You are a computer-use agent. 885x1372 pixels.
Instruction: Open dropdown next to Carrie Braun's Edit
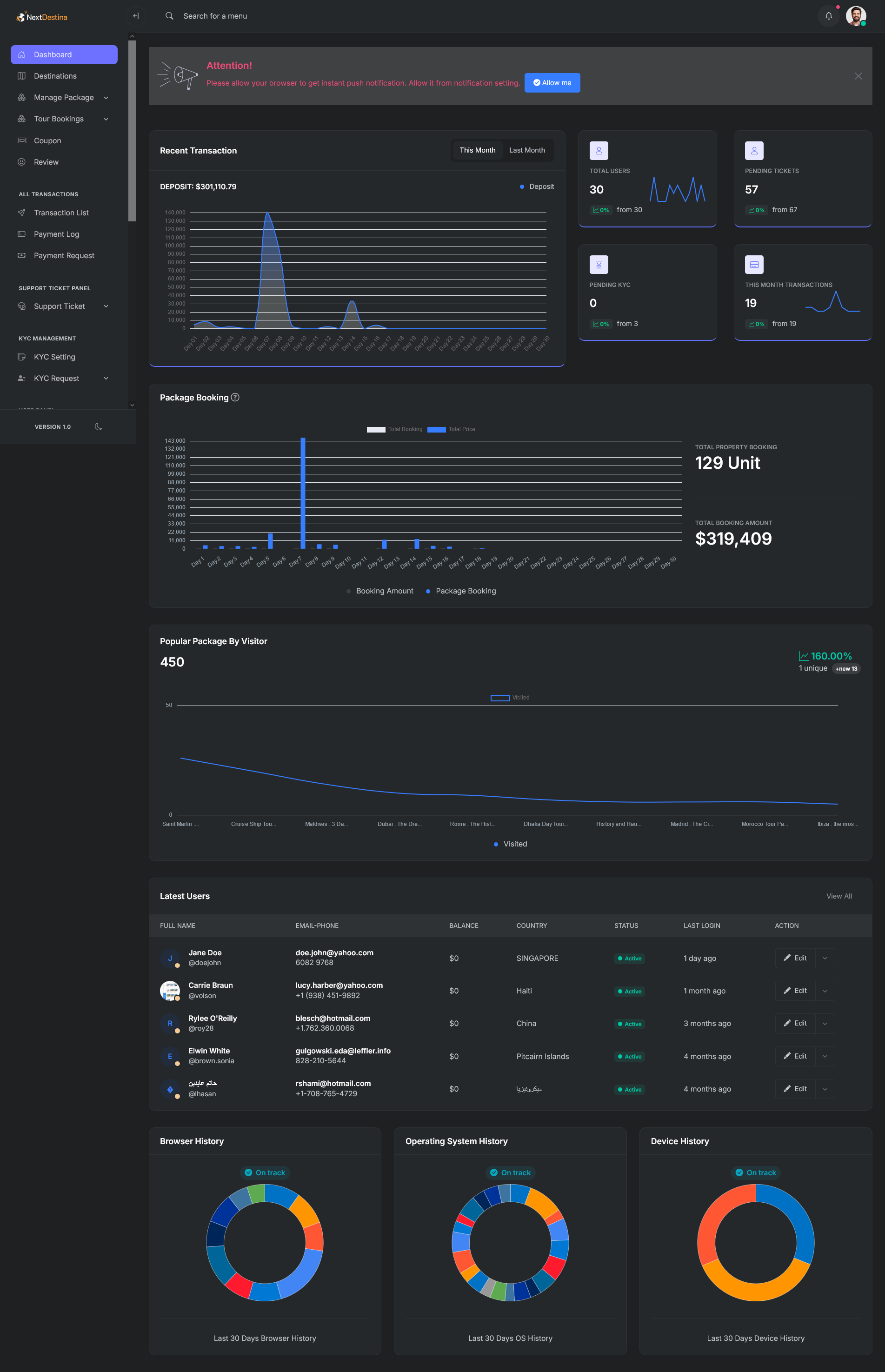825,991
